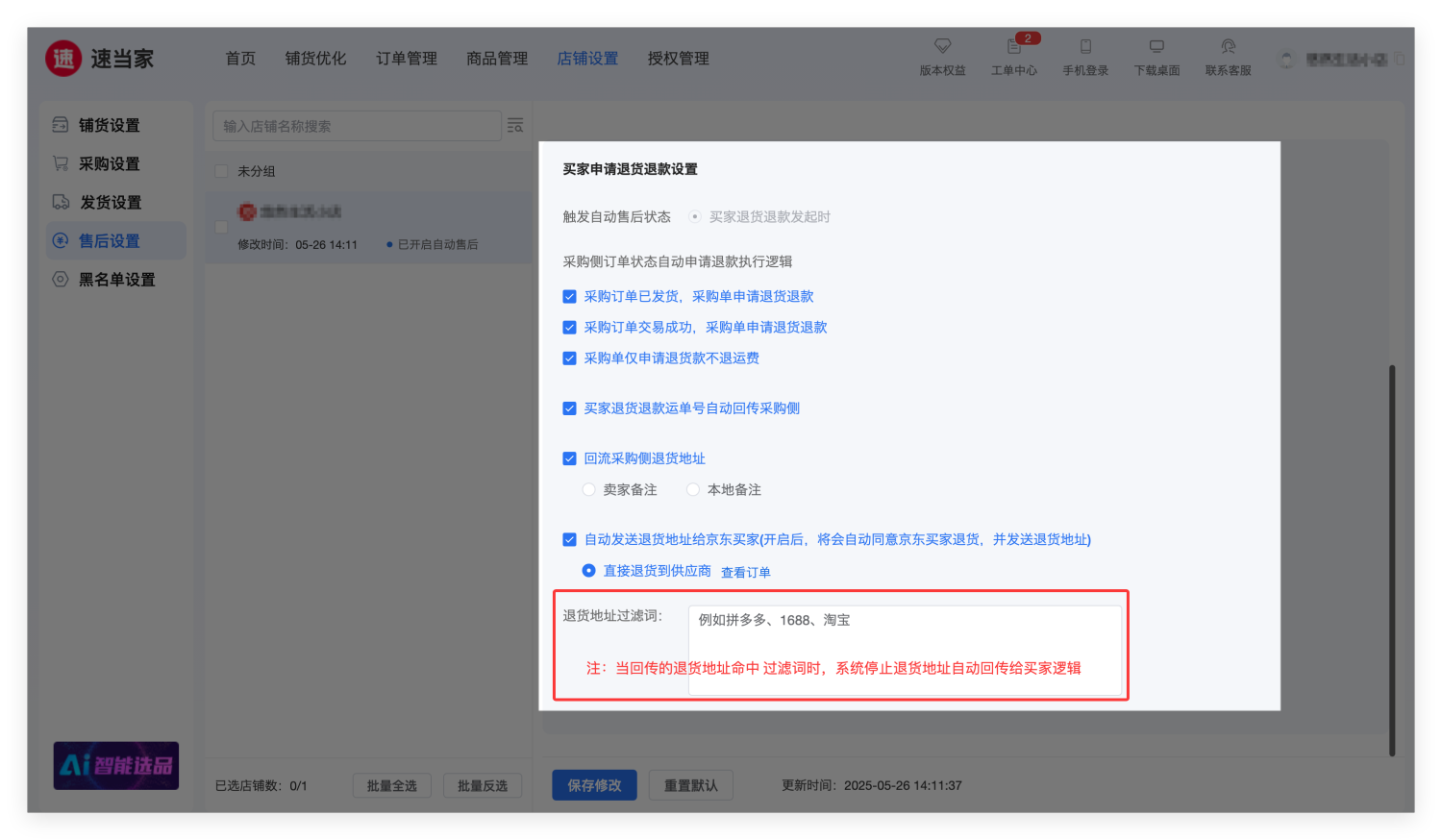Click the 下载桌面 desktop download icon

tap(1156, 46)
